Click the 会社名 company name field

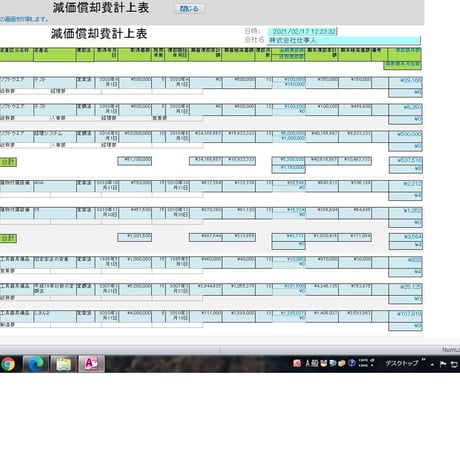pos(344,40)
